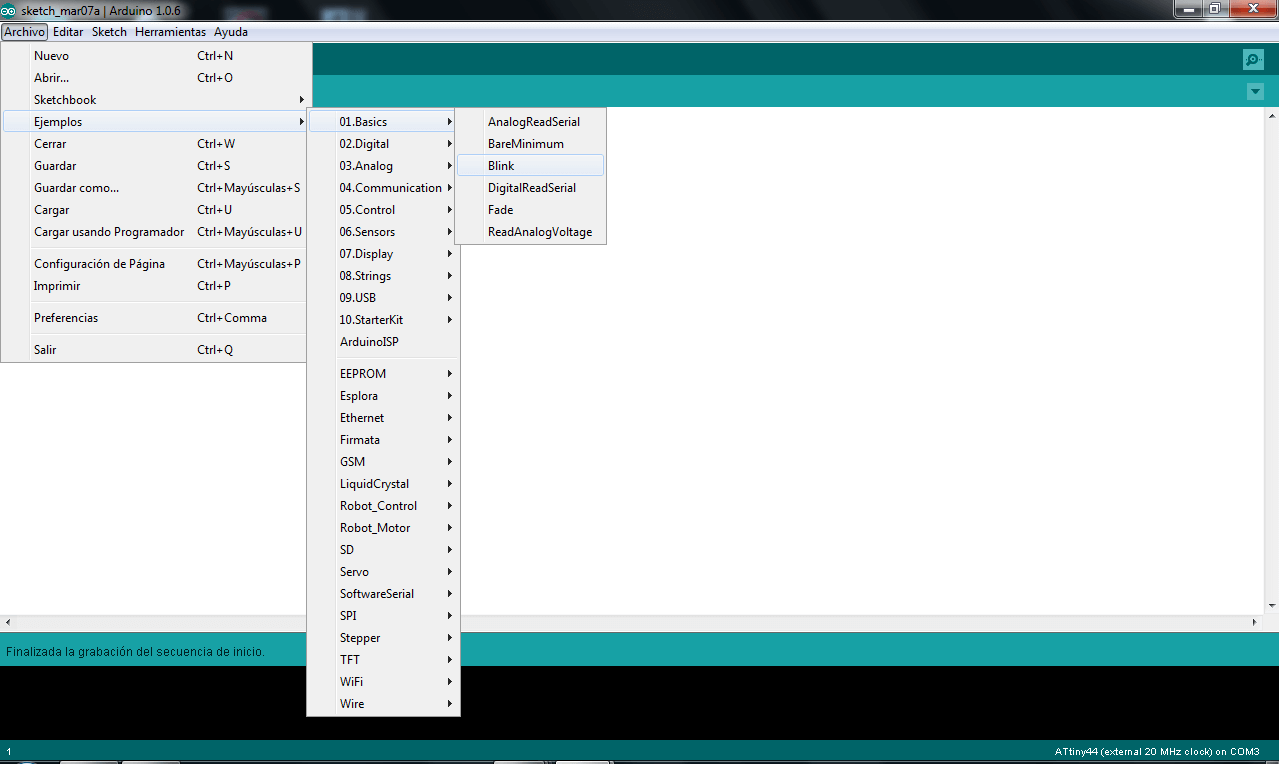This screenshot has width=1279, height=764.
Task: Select Imprimir menu entry
Action: pyautogui.click(x=155, y=286)
